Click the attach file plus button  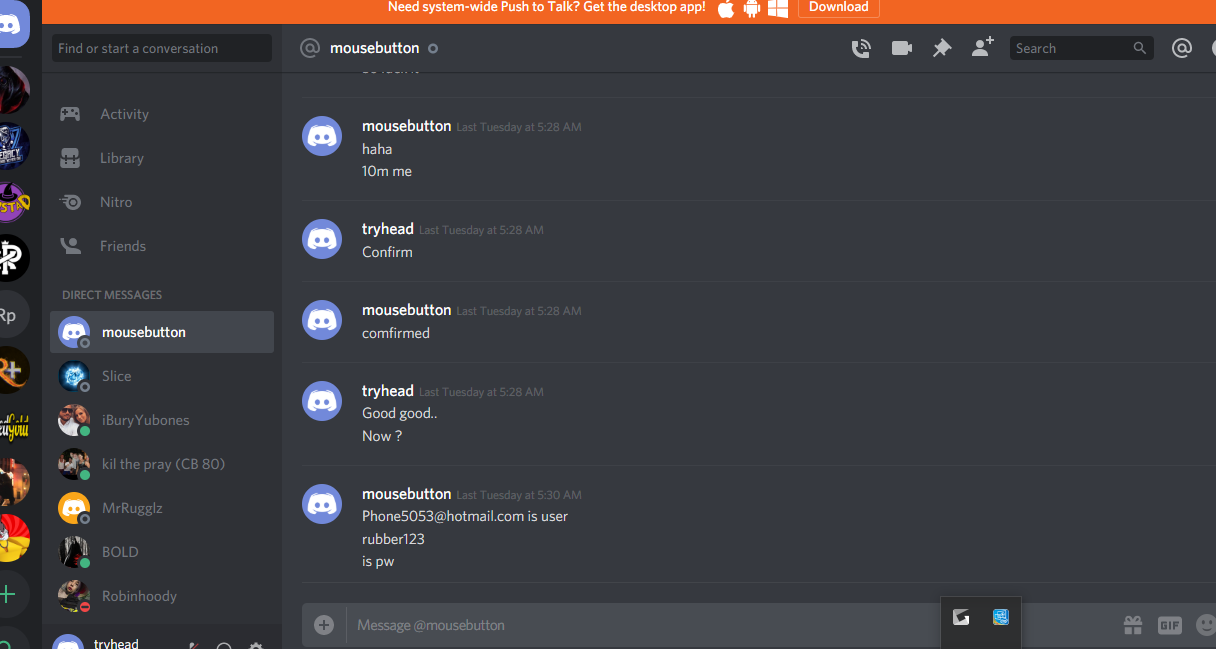(324, 625)
